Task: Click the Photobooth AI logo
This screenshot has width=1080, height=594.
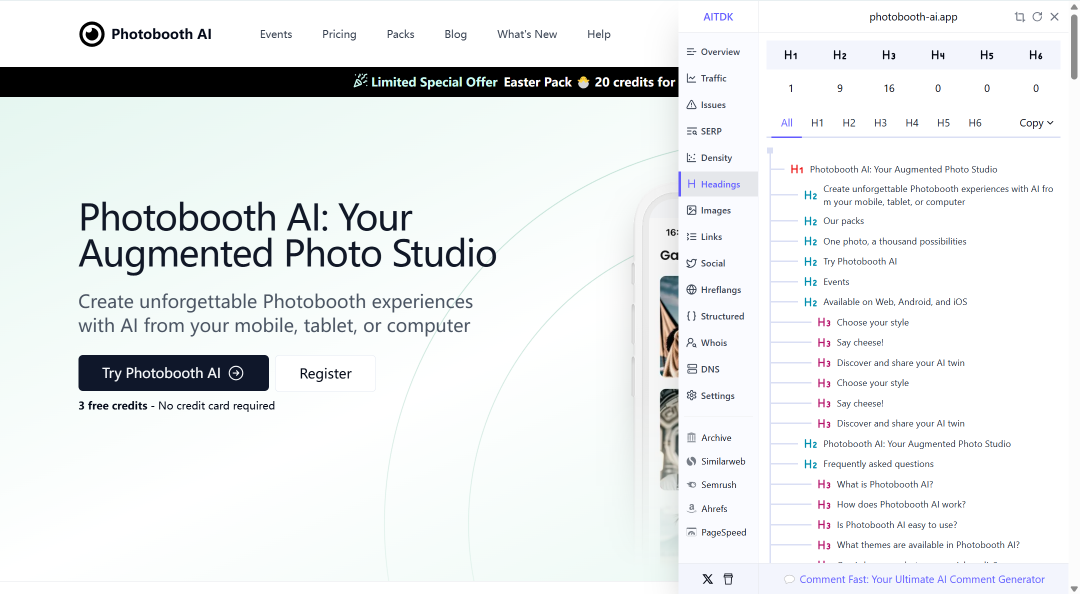Action: (145, 34)
